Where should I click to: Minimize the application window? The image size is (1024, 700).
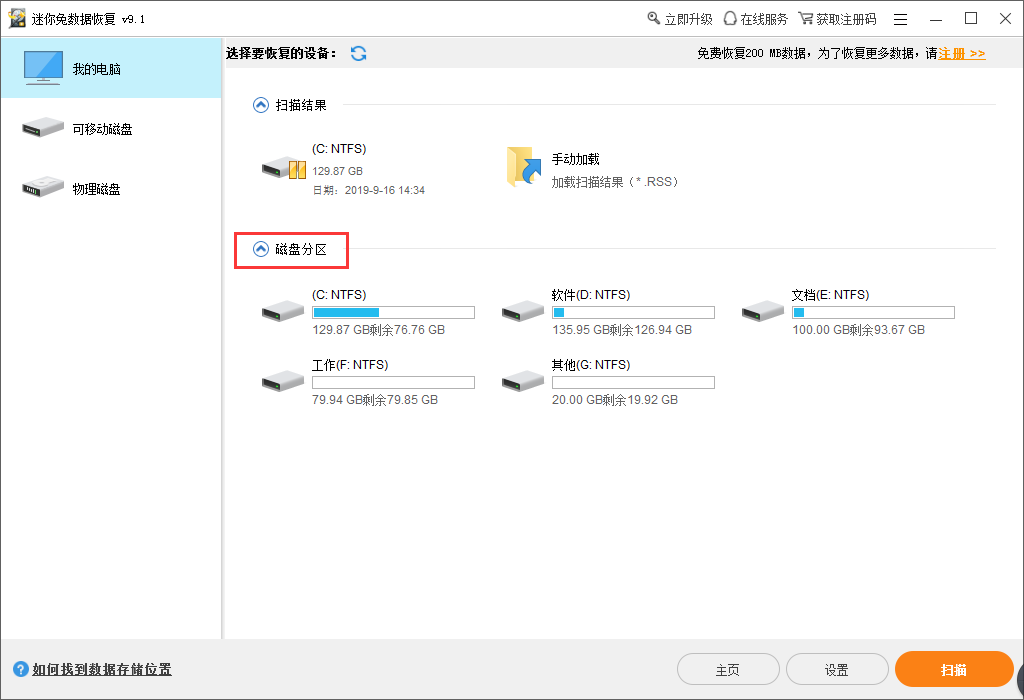936,20
